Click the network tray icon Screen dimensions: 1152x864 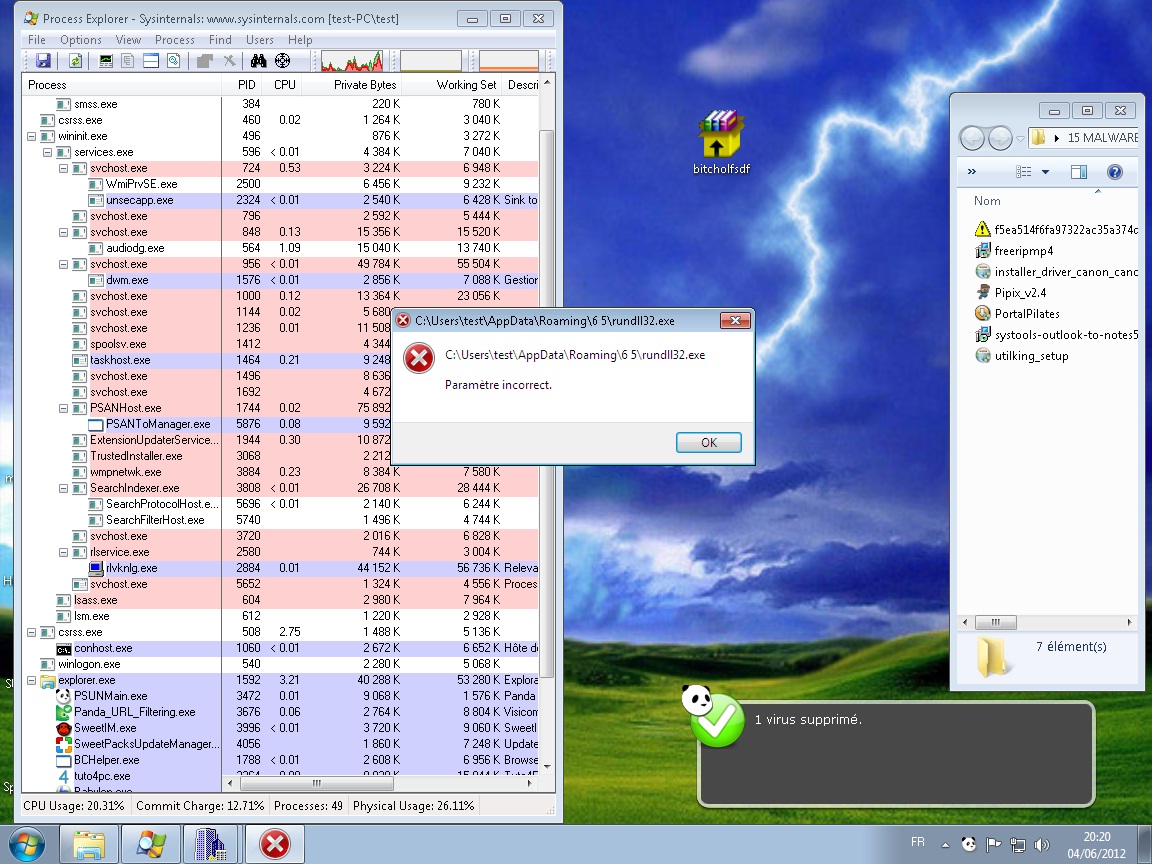tap(1018, 844)
